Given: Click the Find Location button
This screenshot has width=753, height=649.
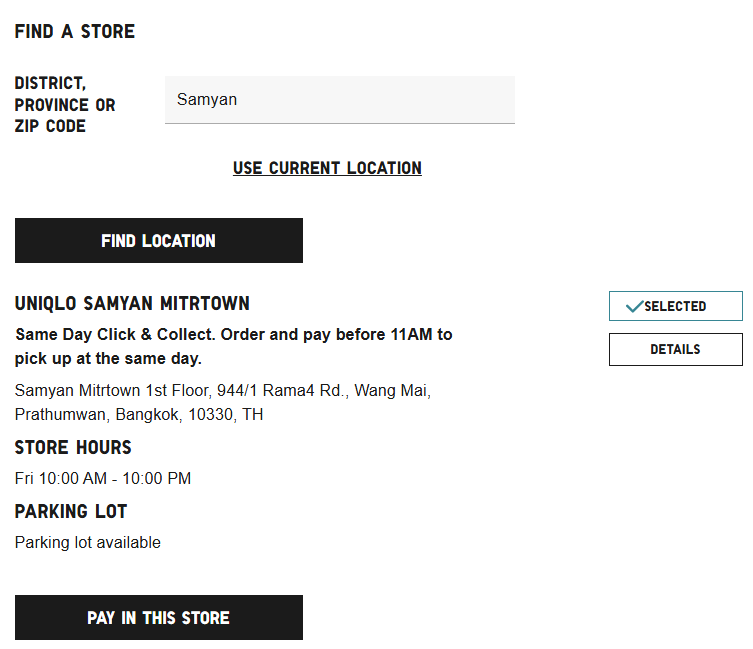Looking at the screenshot, I should (x=159, y=241).
